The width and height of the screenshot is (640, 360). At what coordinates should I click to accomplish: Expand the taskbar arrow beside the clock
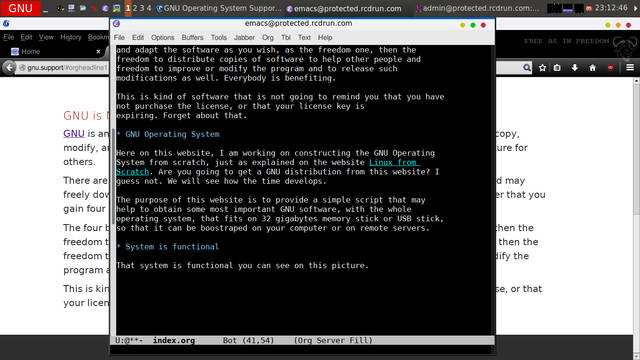pyautogui.click(x=635, y=8)
